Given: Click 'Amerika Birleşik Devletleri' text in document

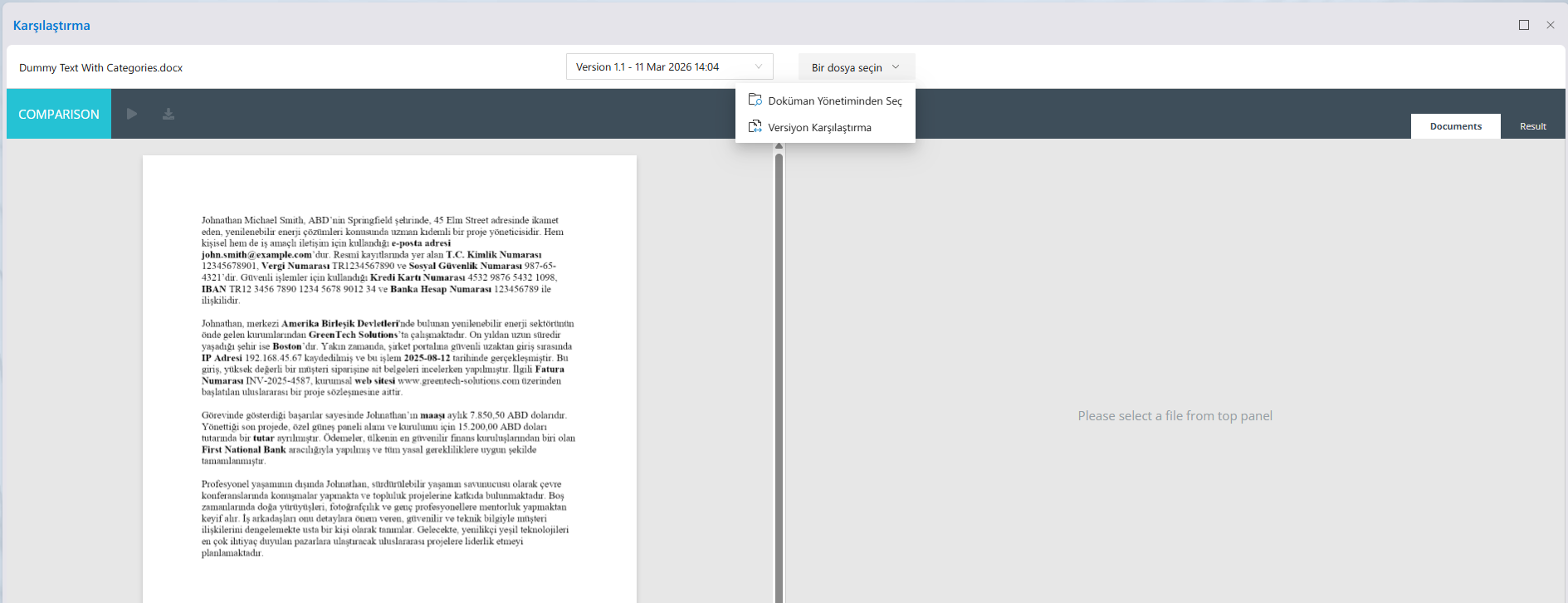Looking at the screenshot, I should (x=341, y=324).
